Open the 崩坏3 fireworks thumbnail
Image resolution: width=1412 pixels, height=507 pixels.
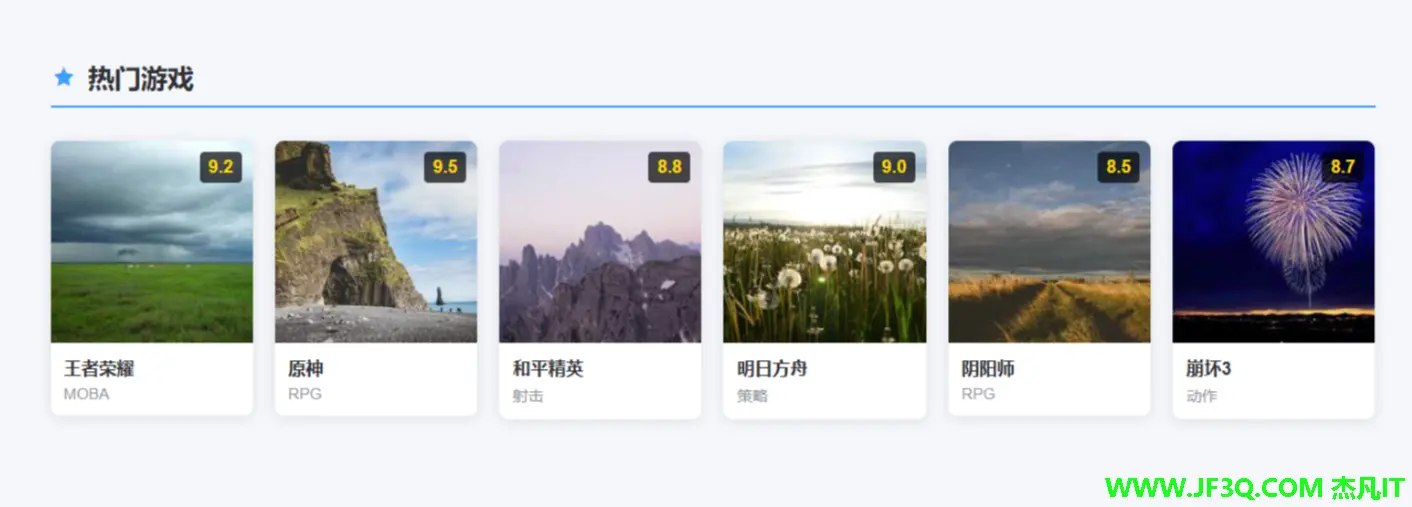1274,242
